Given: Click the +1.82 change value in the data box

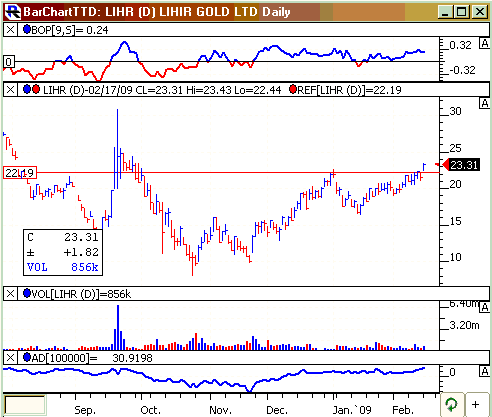Looking at the screenshot, I should 81,252.
